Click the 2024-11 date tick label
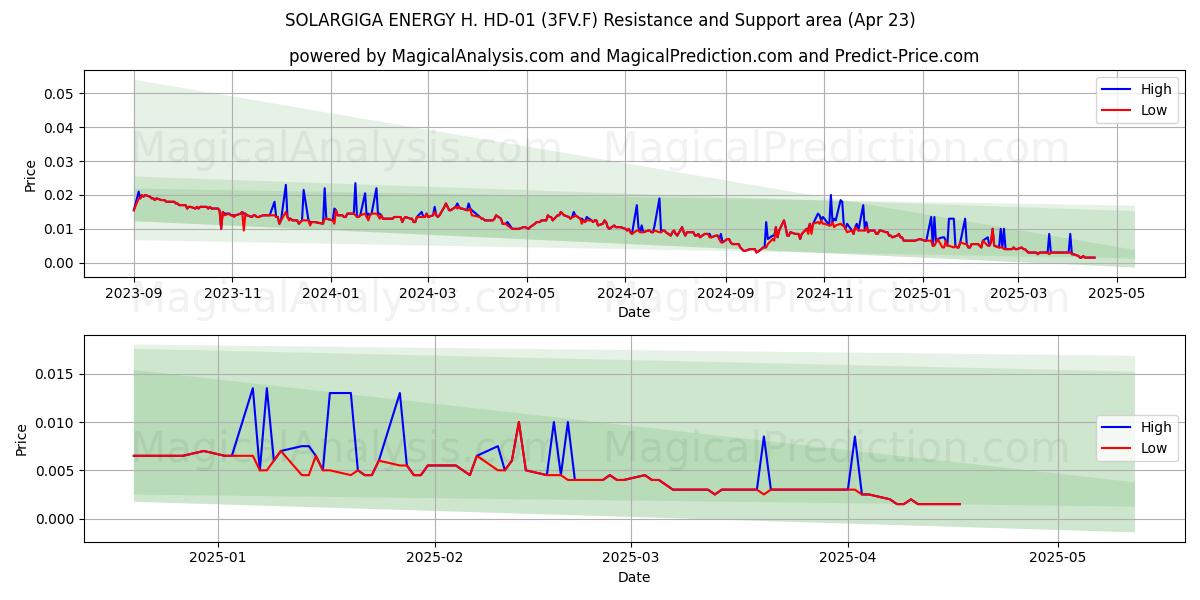Image resolution: width=1200 pixels, height=600 pixels. (x=824, y=294)
